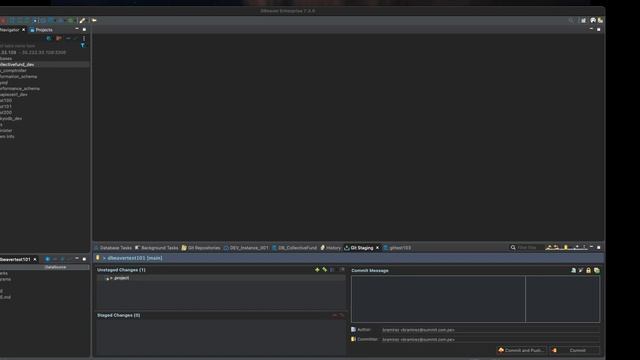Click the yellow arrow icon in main toolbar

(94, 20)
